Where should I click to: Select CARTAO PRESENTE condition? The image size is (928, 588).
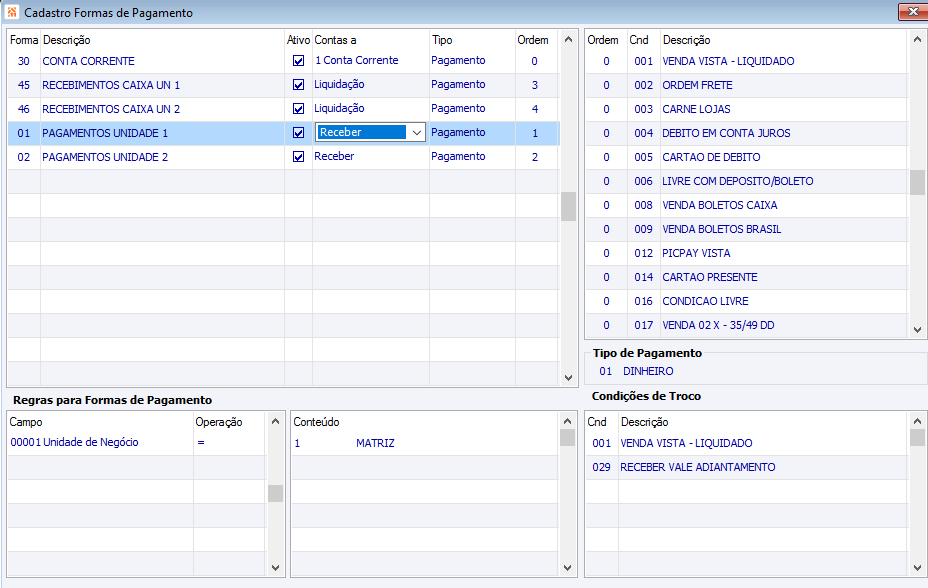[x=710, y=277]
